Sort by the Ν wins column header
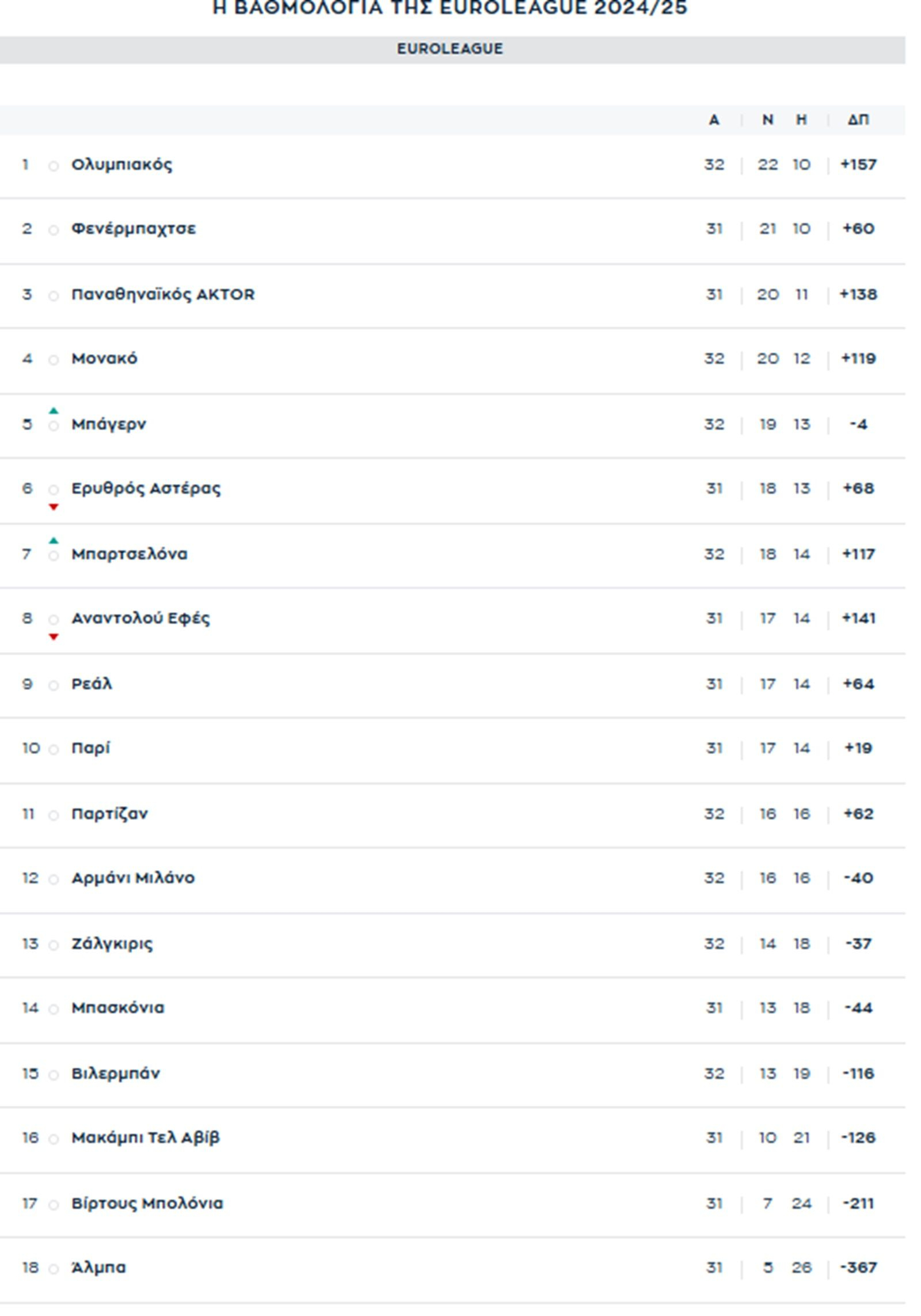The height and width of the screenshot is (1316, 921). click(767, 120)
